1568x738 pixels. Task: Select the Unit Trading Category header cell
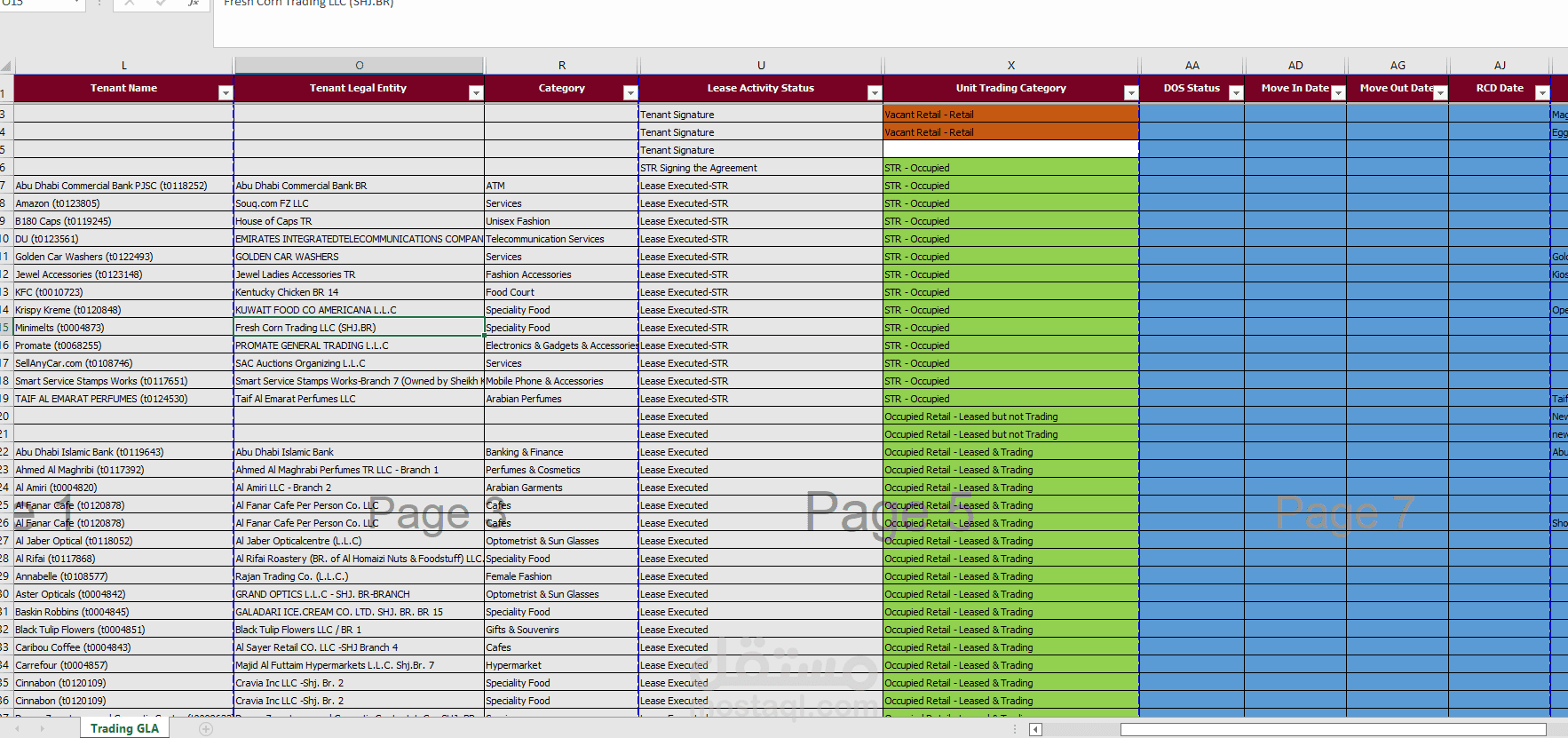coord(1011,89)
